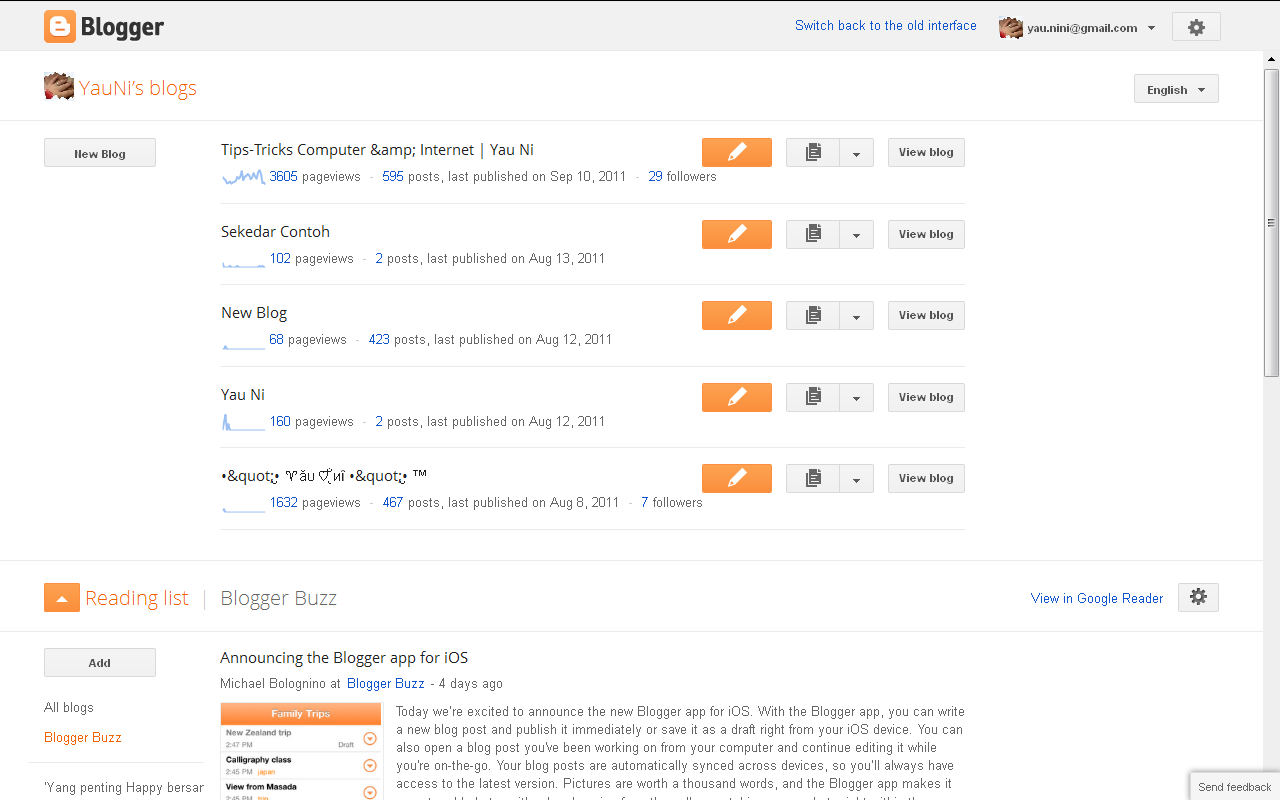The height and width of the screenshot is (800, 1280).
Task: Click the 423 posts link
Action: point(379,340)
